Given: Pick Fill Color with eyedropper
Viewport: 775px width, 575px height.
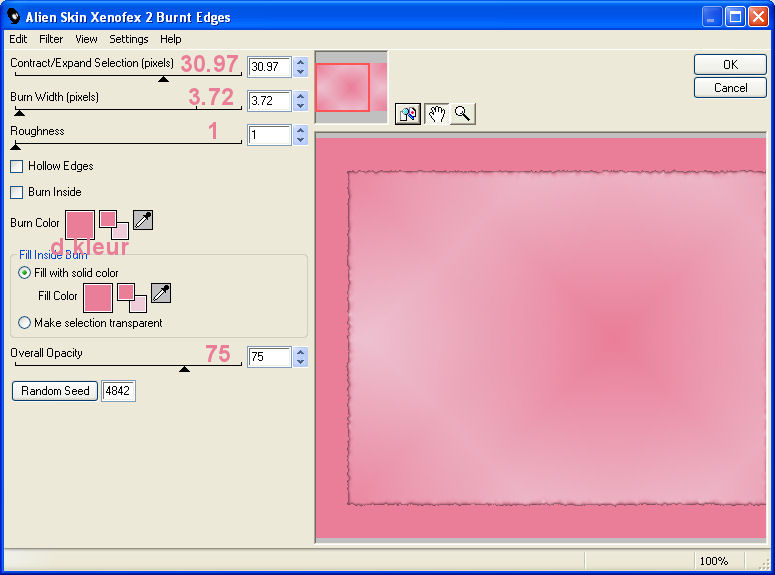Looking at the screenshot, I should [x=161, y=293].
